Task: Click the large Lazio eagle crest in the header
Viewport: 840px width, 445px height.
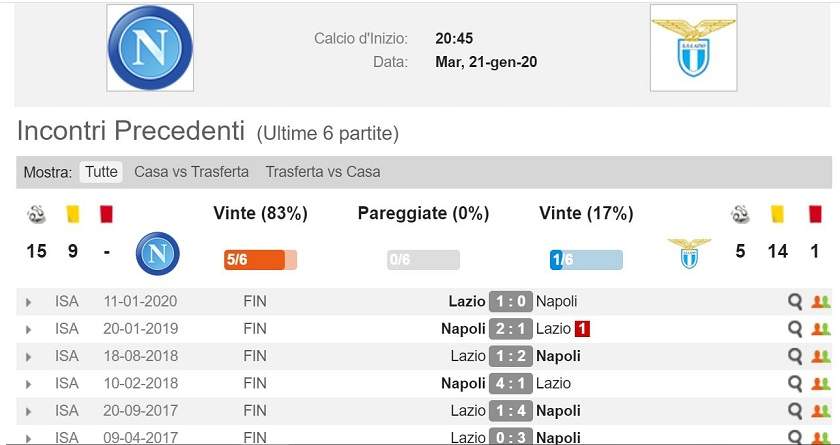Action: (693, 48)
